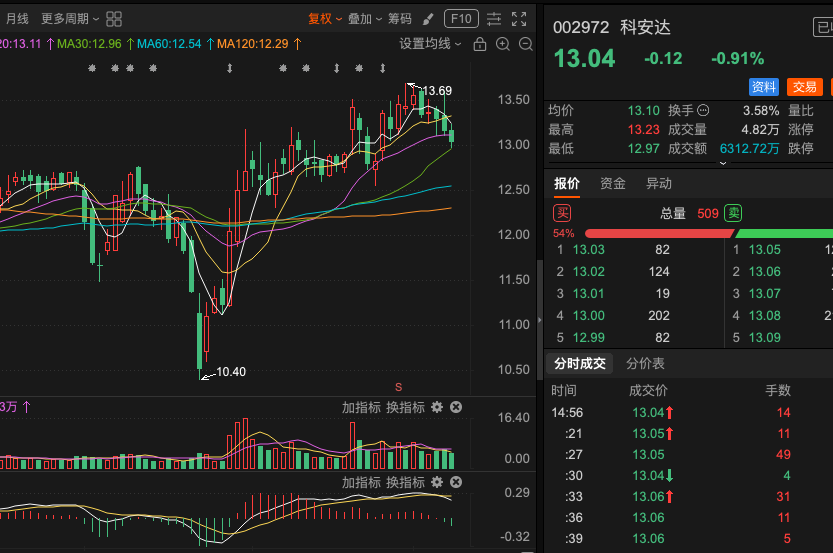Image resolution: width=833 pixels, height=553 pixels.
Task: Click the red buy portion of order ratio bar
Action: point(659,234)
